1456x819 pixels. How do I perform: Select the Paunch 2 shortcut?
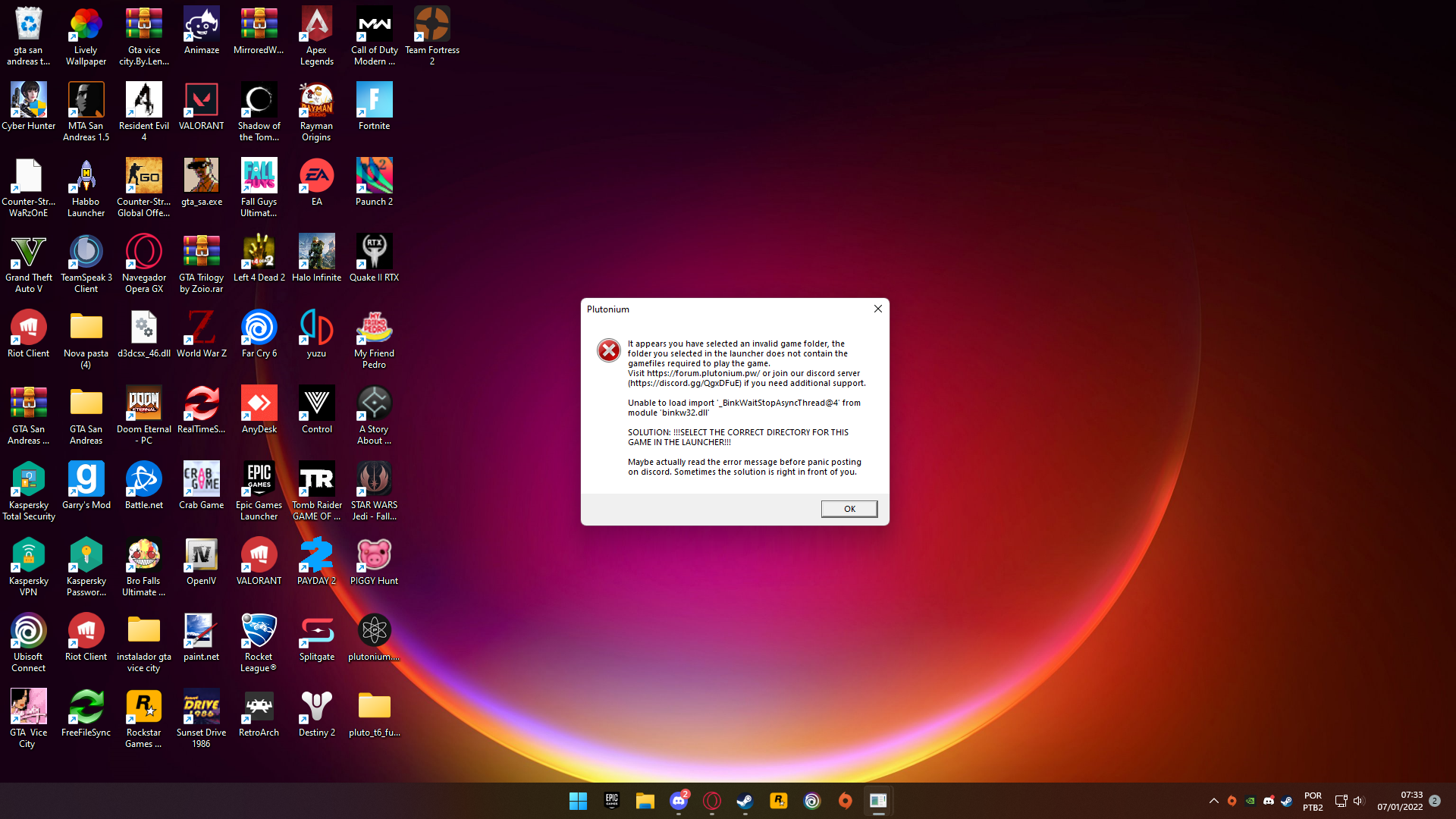[375, 182]
